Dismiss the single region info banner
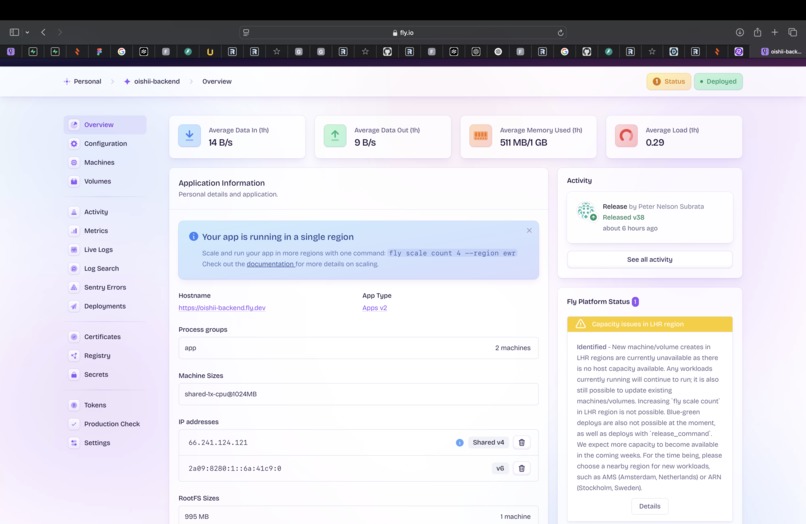 coord(529,230)
